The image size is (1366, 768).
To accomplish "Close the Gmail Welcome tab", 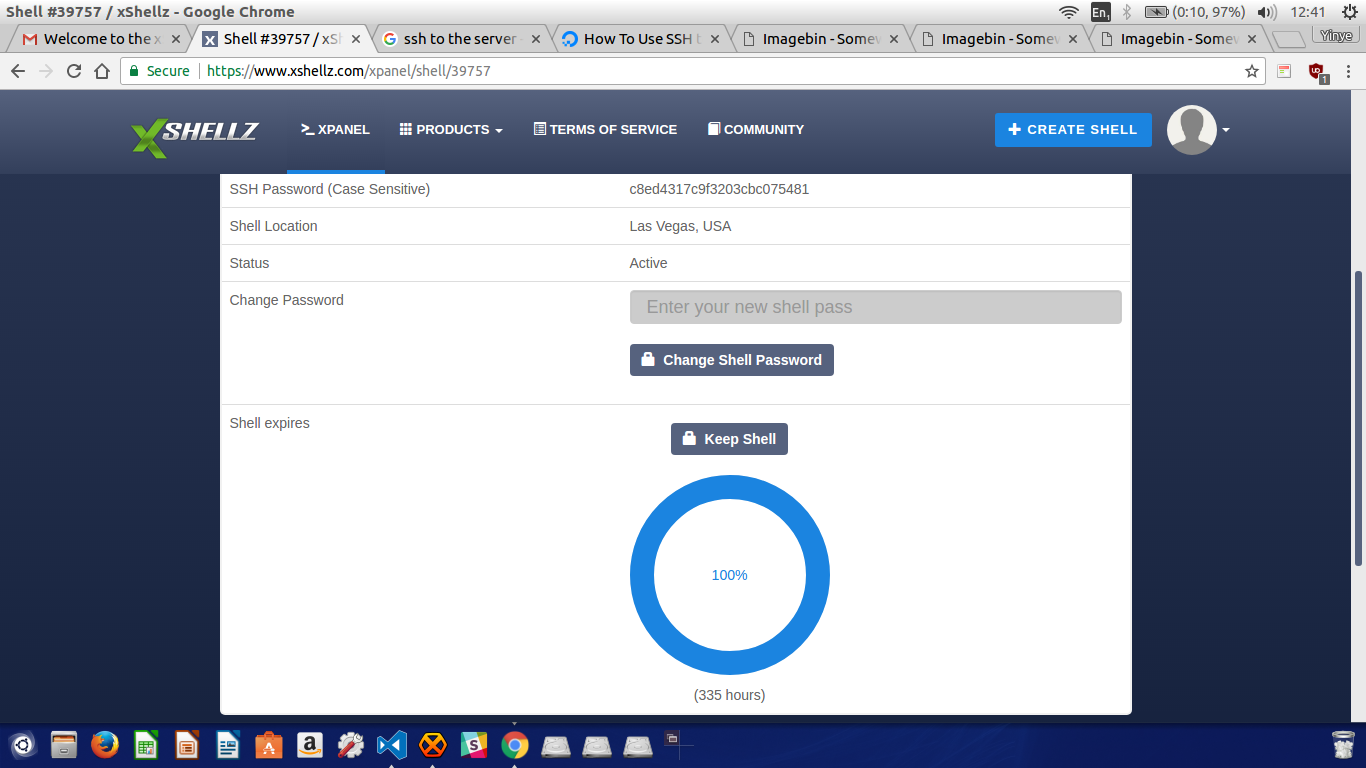I will tap(176, 39).
